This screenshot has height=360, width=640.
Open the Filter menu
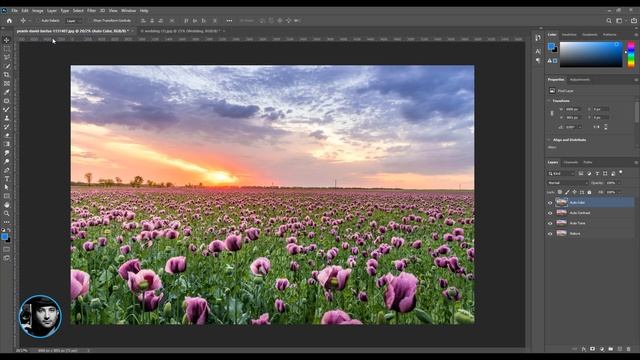(91, 11)
